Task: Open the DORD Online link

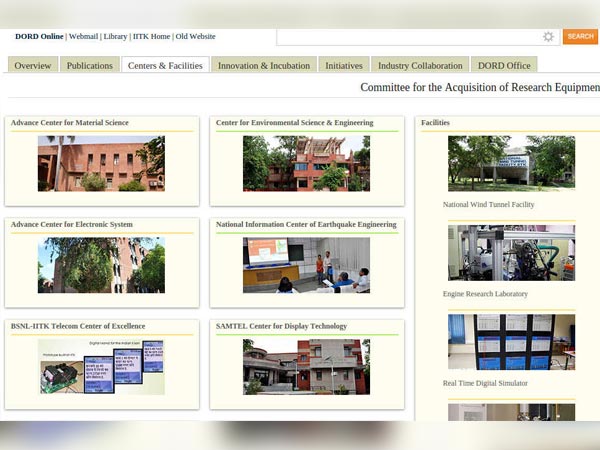Action: tap(39, 36)
